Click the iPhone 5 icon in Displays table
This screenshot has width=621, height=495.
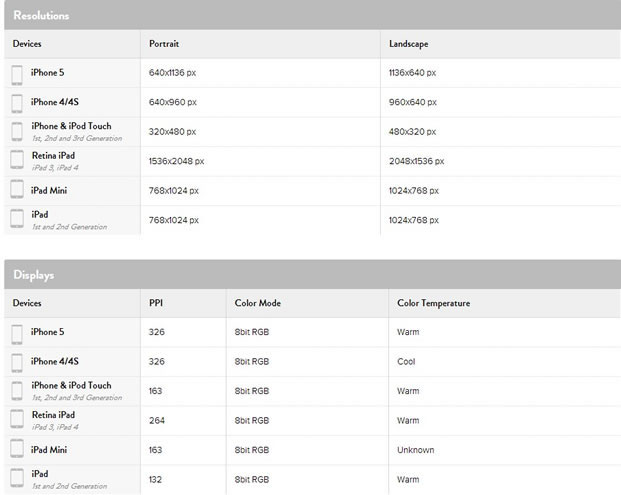pos(17,335)
